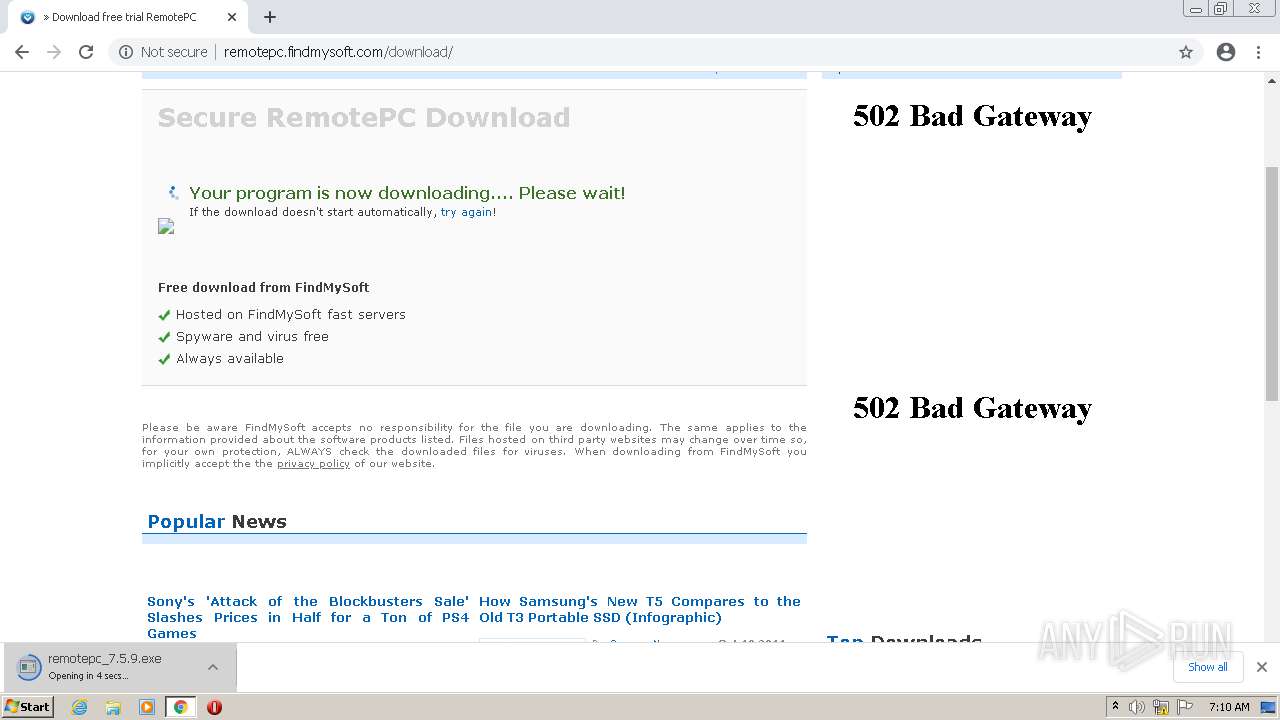Switch to Chrome taskbar button
1280x720 pixels.
(x=180, y=707)
